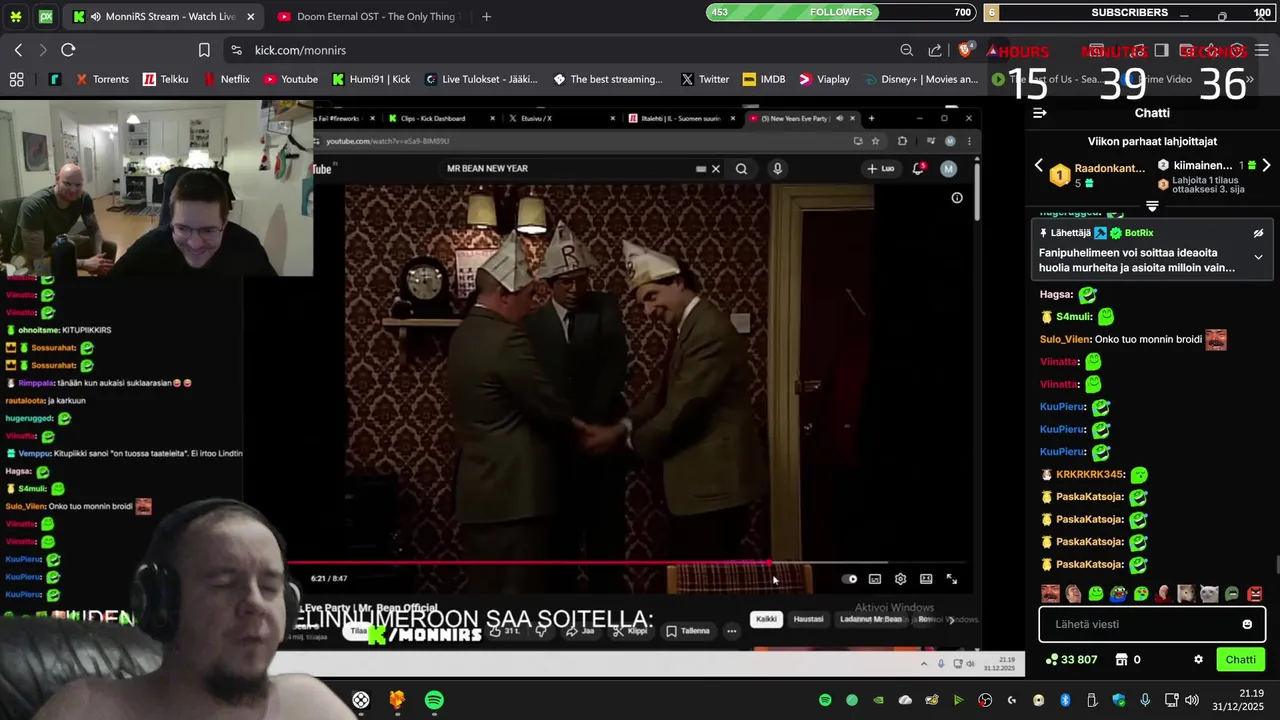
Task: Open a new browser tab
Action: (486, 17)
